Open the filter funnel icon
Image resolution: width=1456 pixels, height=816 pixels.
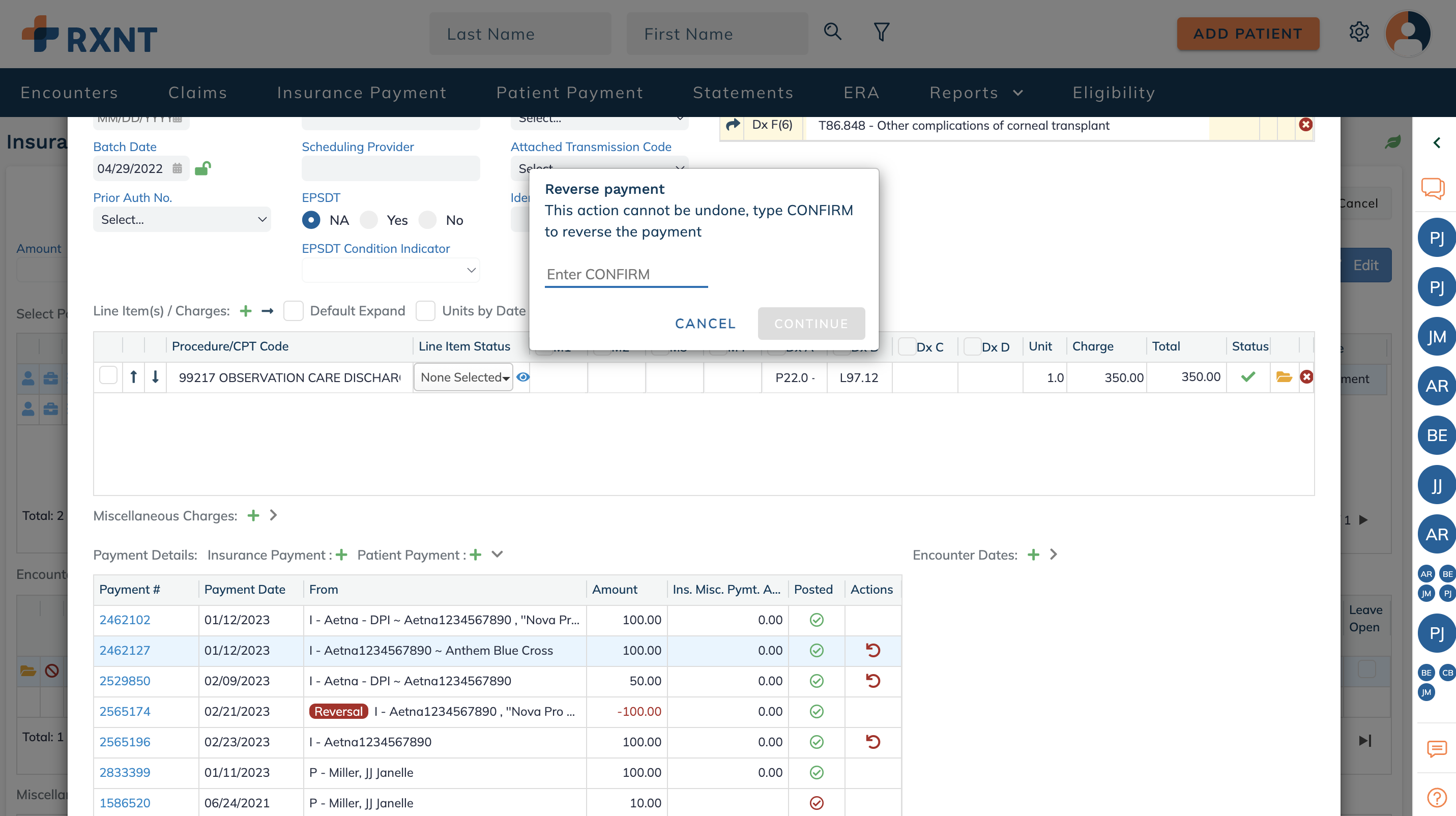coord(881,32)
